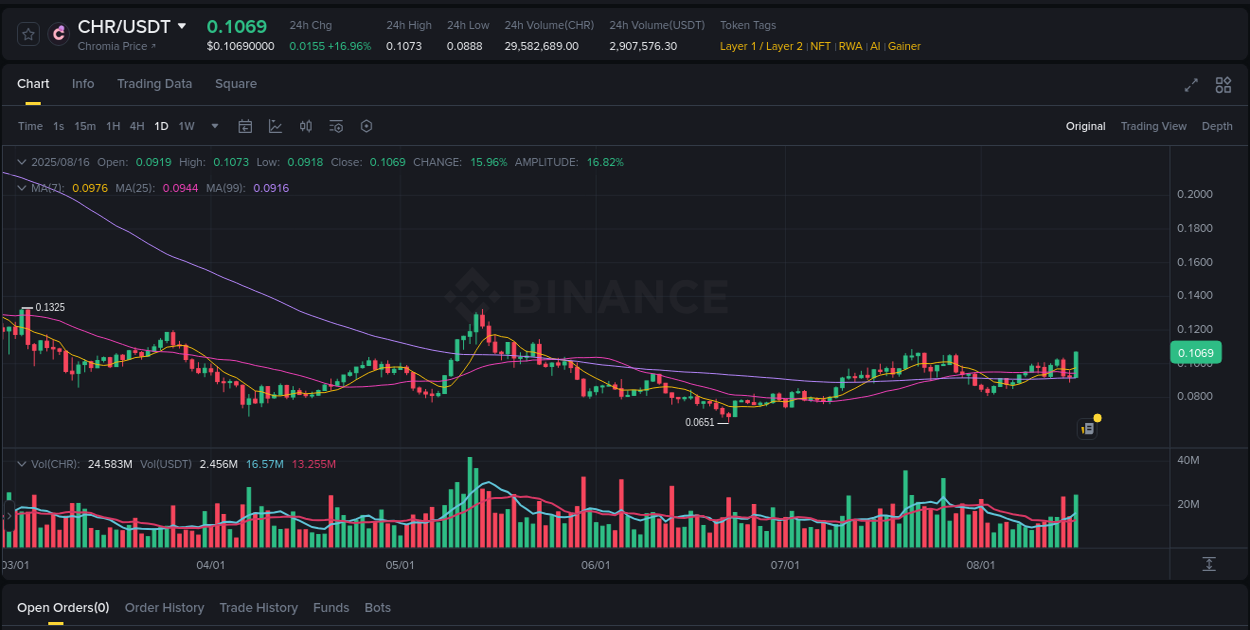Switch chart timeframe to 1W
Viewport: 1250px width, 630px height.
pos(186,126)
